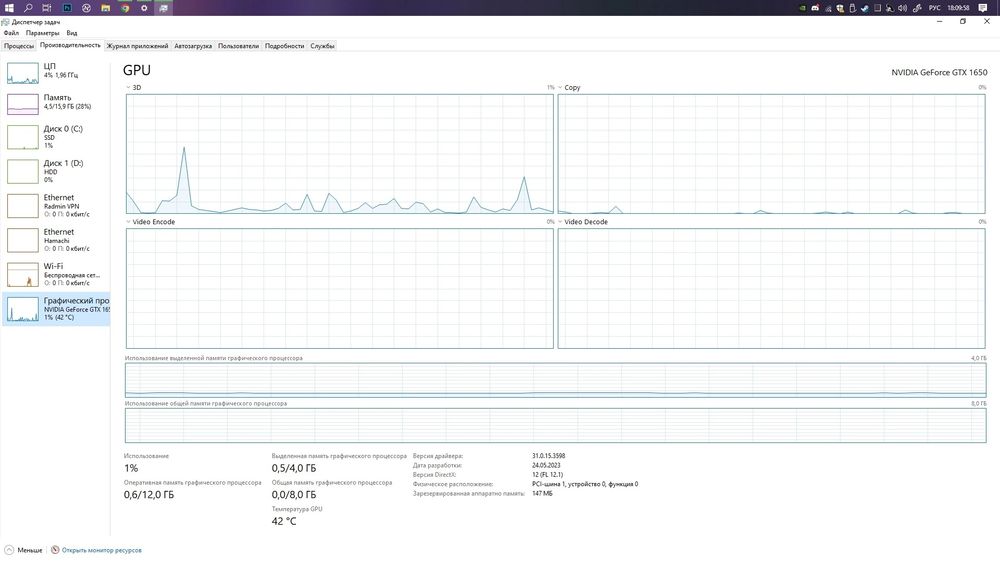Screen dimensions: 1000x563
Task: Select the Графический процессор GPU entry
Action: pos(56,309)
